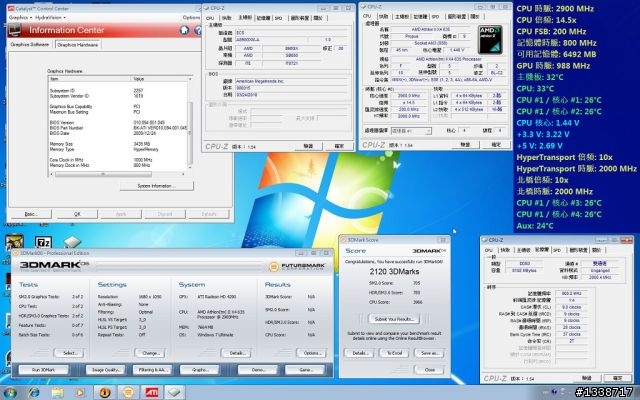
Task: Click the Catalyst Control Center title bar icon
Action: point(11,8)
